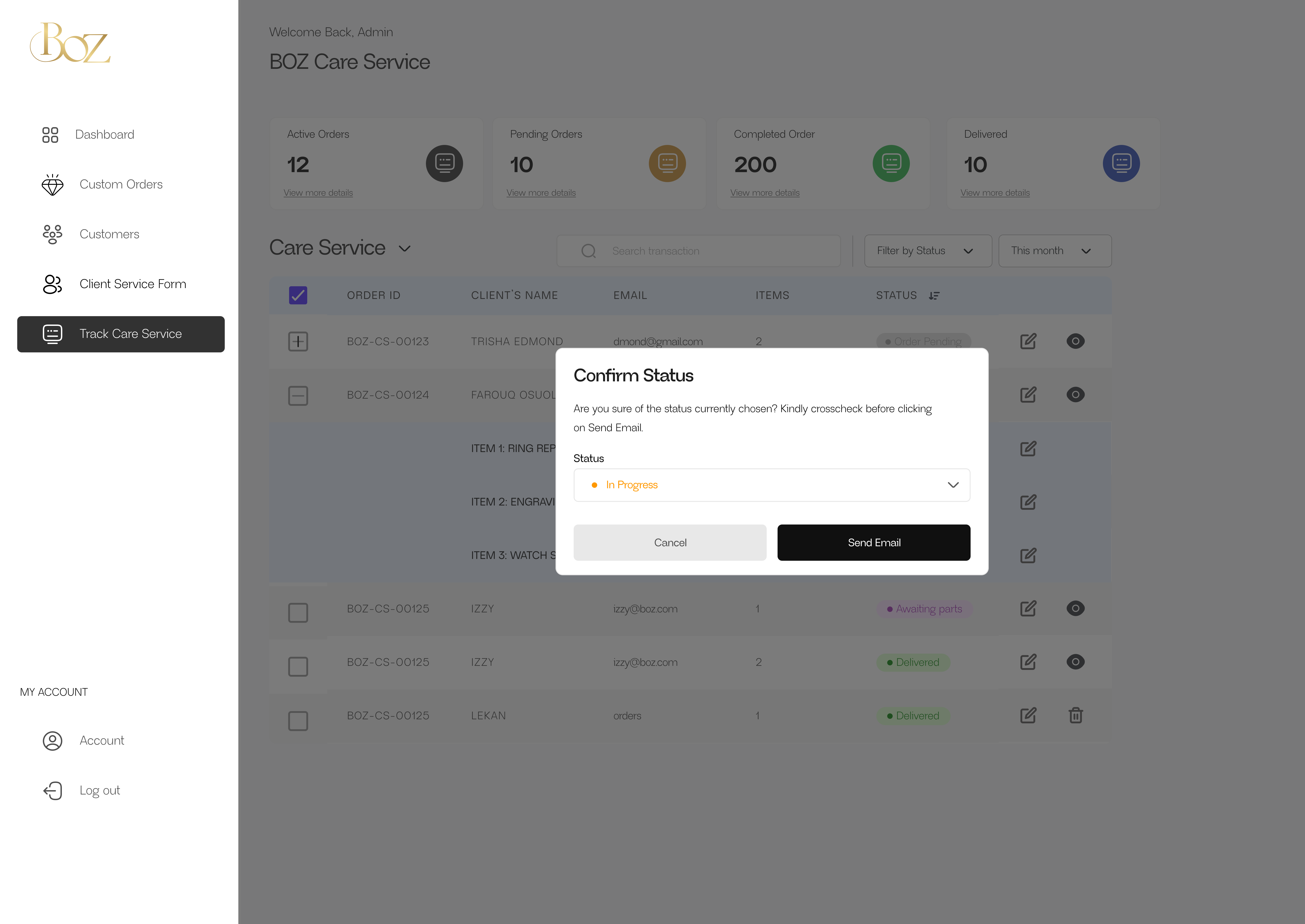Click the Send Email button

[874, 542]
